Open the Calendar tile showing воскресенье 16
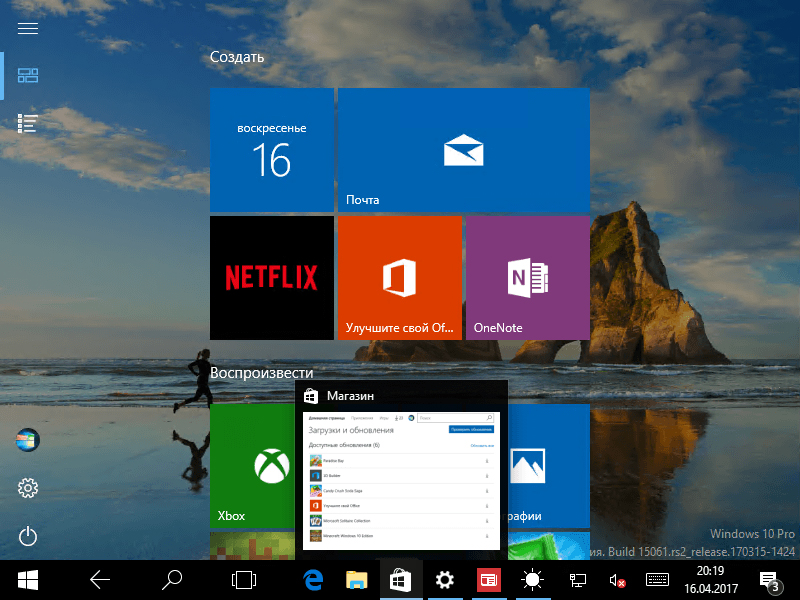The height and width of the screenshot is (600, 800). pos(272,150)
